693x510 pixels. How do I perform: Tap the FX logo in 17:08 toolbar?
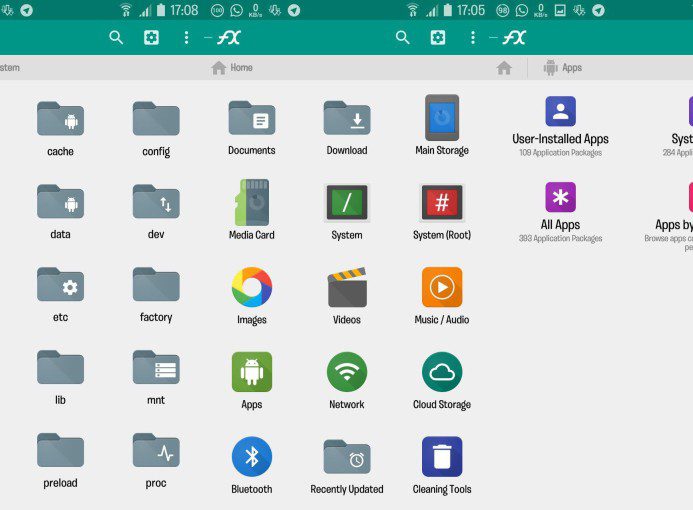[229, 38]
